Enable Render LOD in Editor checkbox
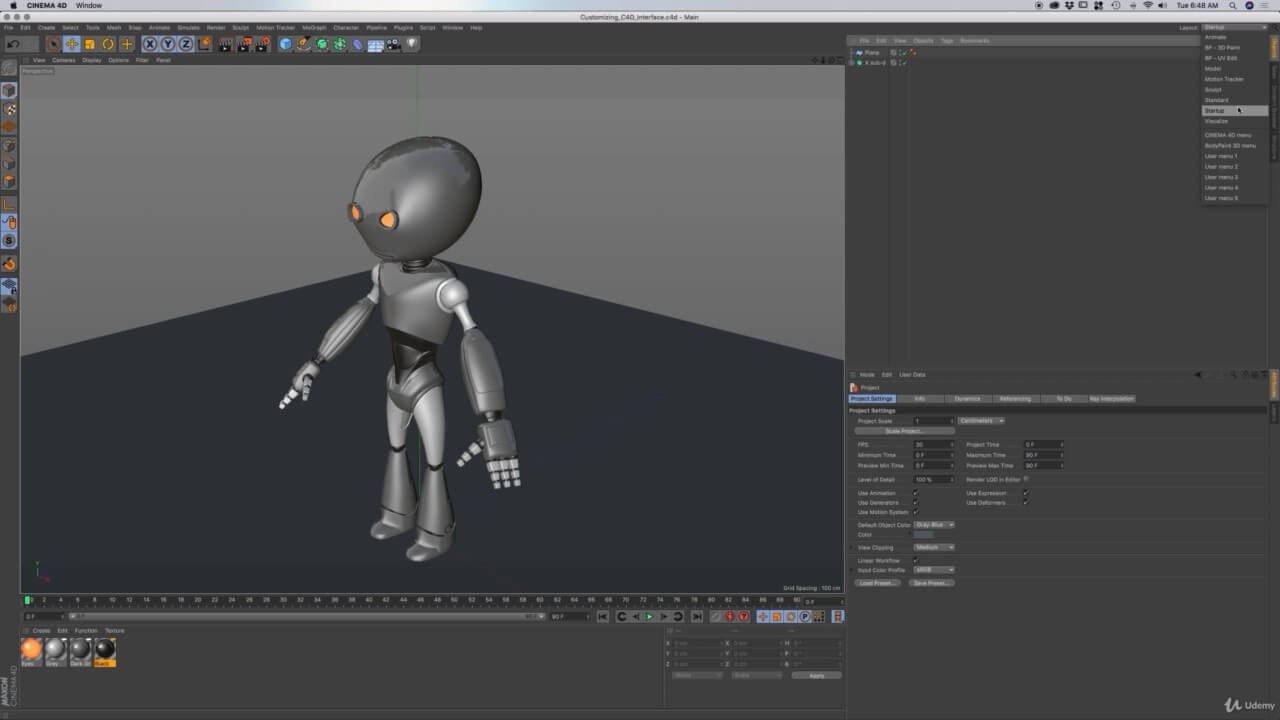Screen dimensions: 1280x720 pyautogui.click(x=1025, y=480)
